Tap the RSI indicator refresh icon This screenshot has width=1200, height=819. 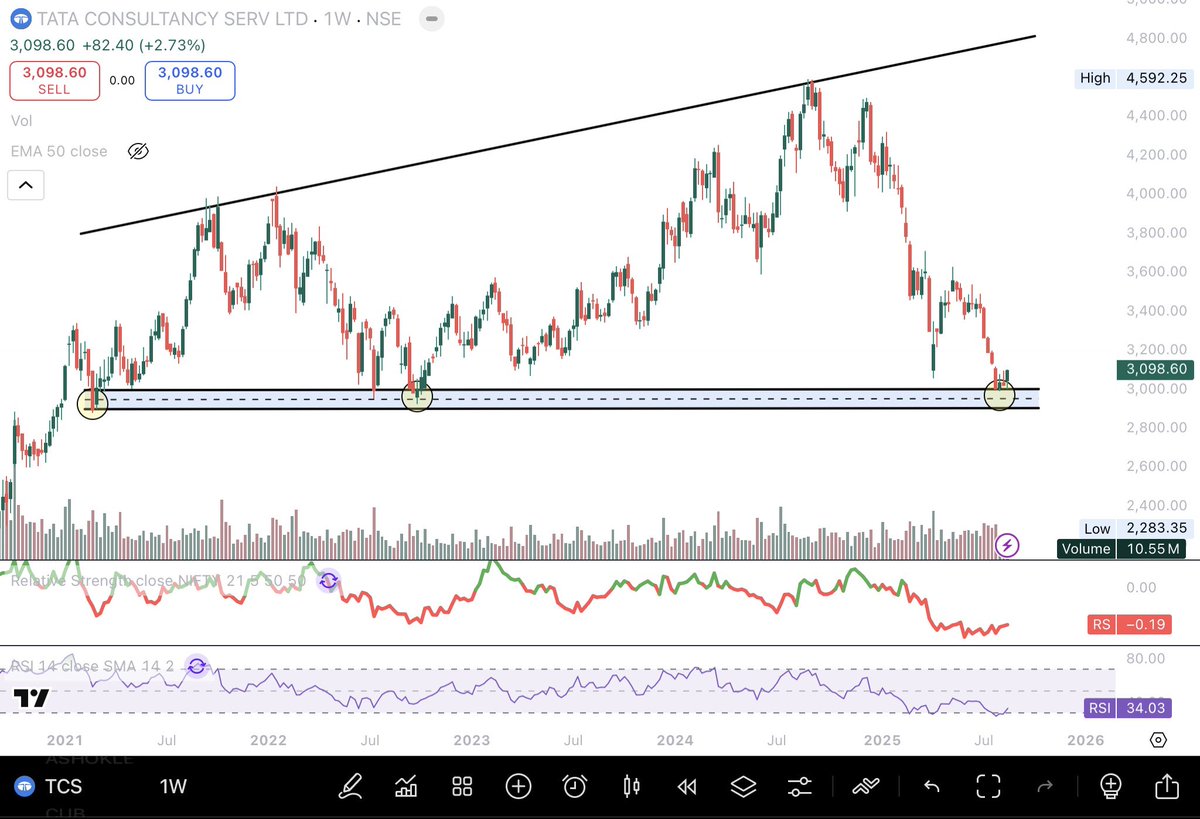tap(197, 666)
